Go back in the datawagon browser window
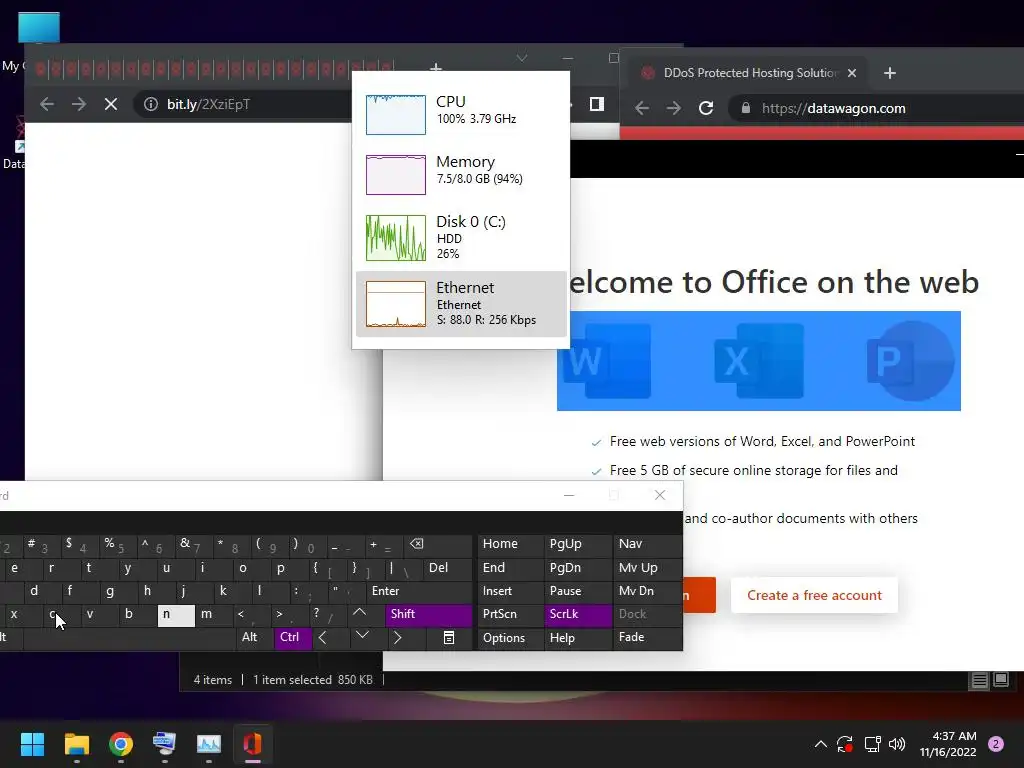Viewport: 1024px width, 768px height. tap(642, 108)
